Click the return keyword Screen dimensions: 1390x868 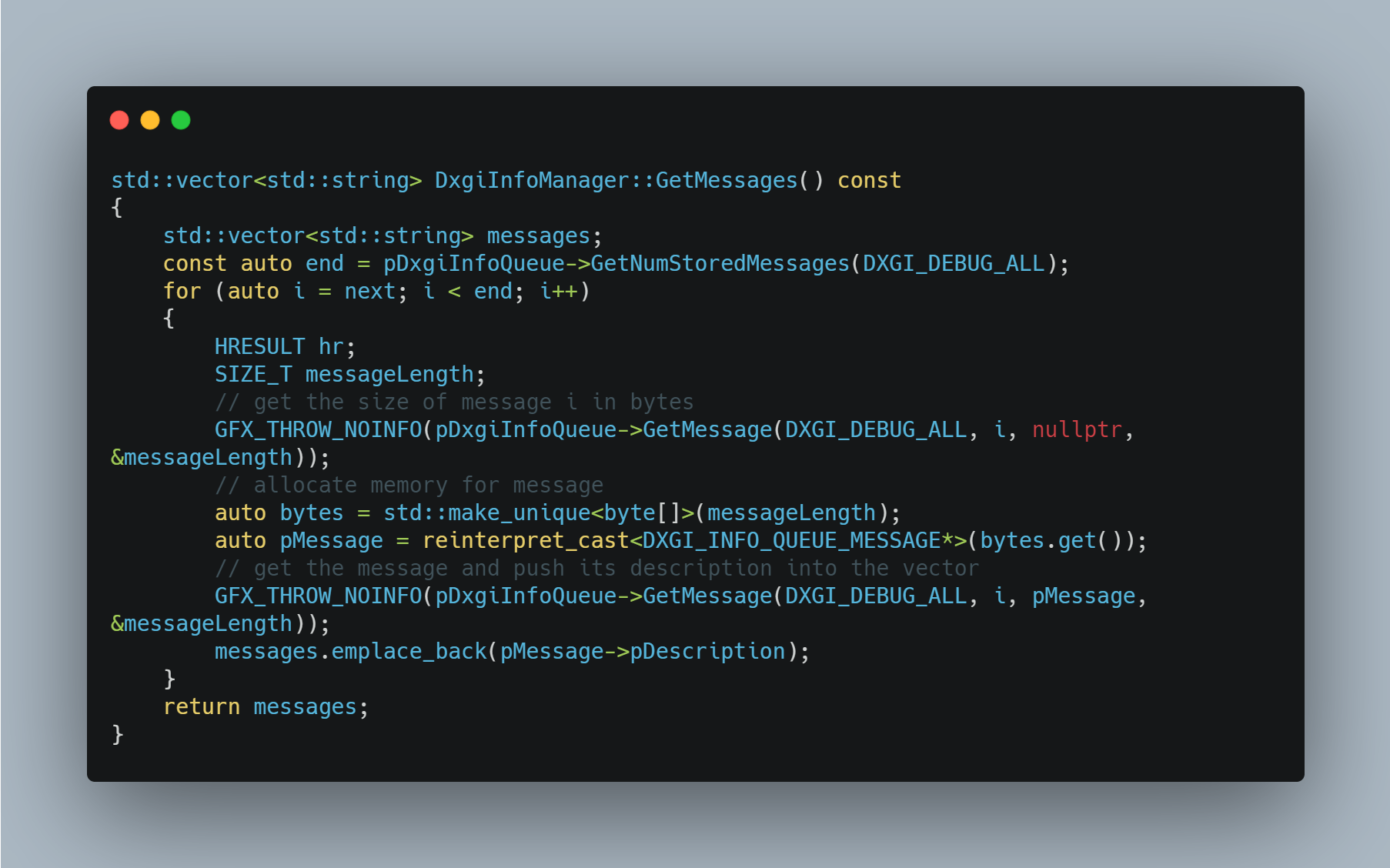point(202,706)
